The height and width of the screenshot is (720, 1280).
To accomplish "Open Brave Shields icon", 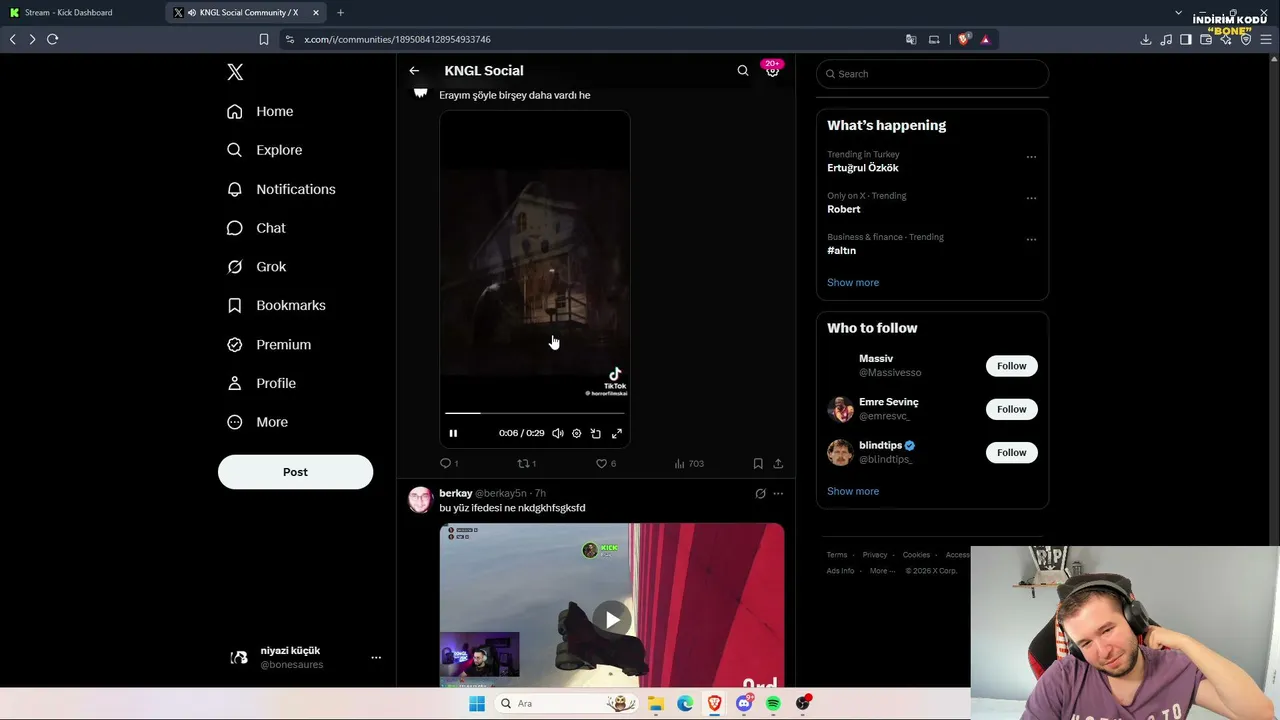I will pyautogui.click(x=964, y=39).
